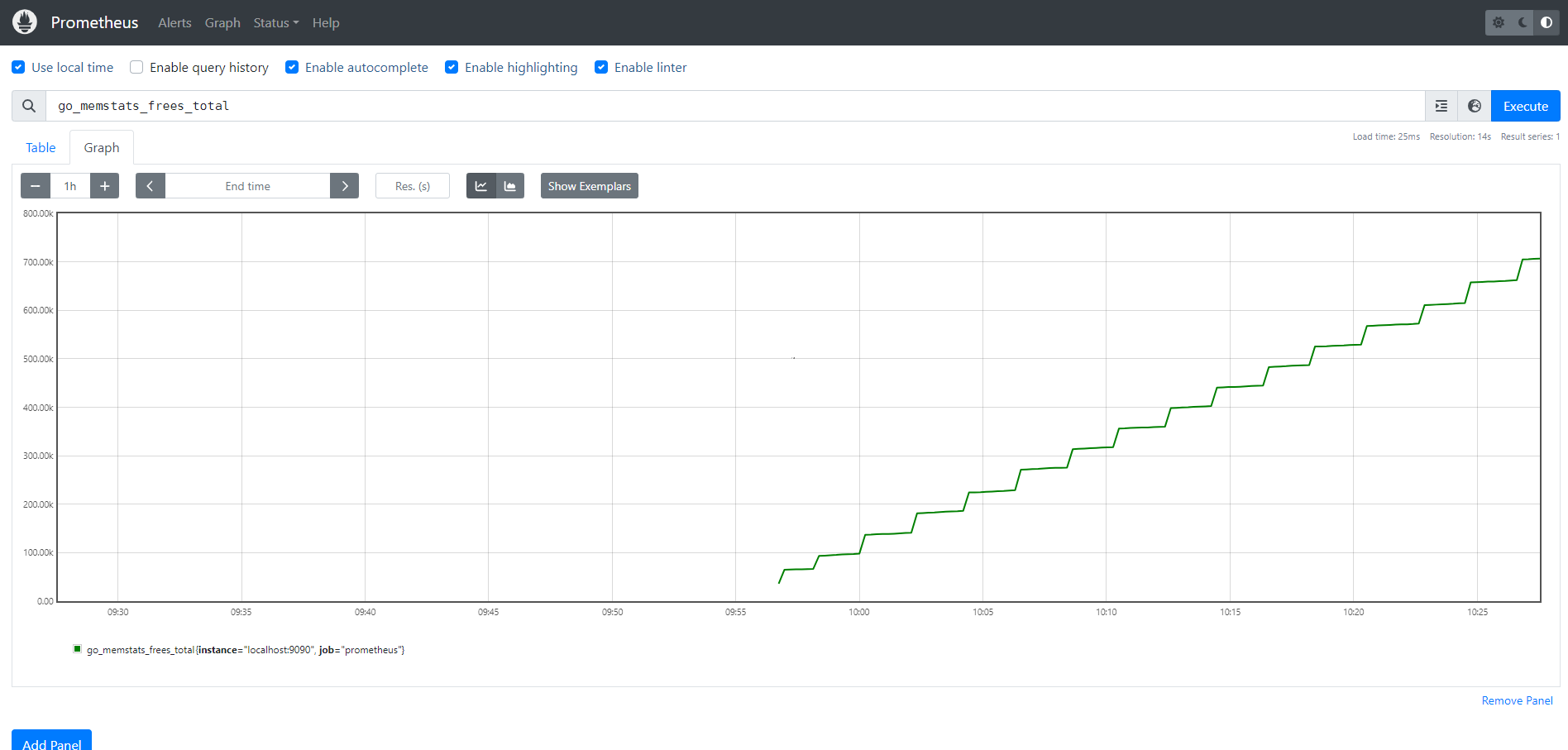Viewport: 1568px width, 750px height.
Task: Toggle the Enable highlighting checkbox
Action: click(452, 67)
